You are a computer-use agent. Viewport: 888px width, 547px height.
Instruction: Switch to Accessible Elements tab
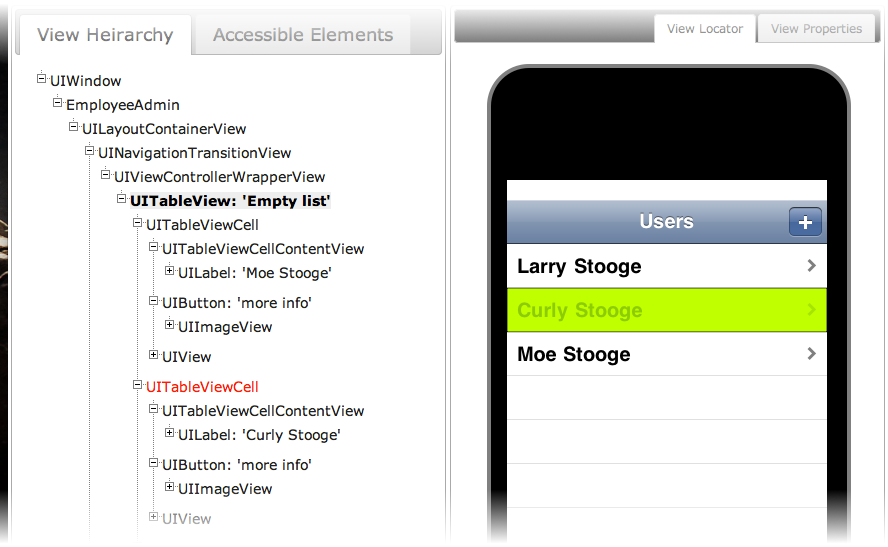(302, 35)
